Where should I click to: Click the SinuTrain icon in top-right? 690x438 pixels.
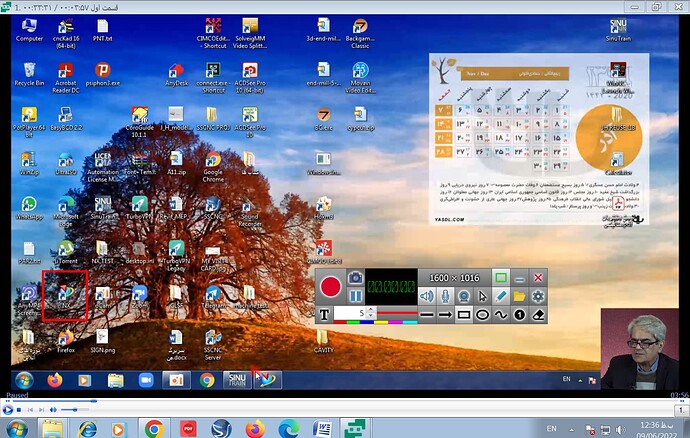618,30
